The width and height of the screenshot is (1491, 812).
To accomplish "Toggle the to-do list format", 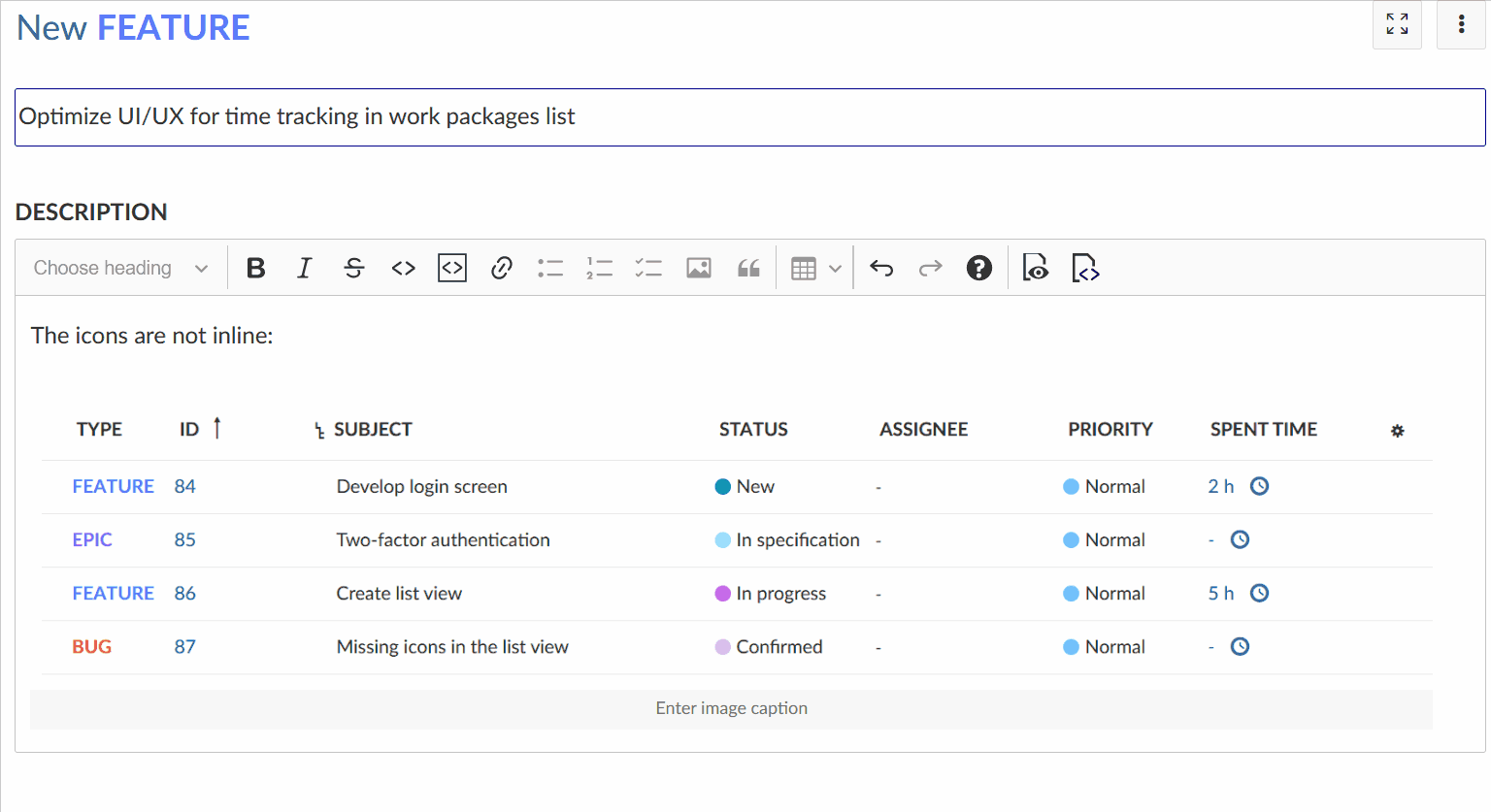I will [x=648, y=268].
